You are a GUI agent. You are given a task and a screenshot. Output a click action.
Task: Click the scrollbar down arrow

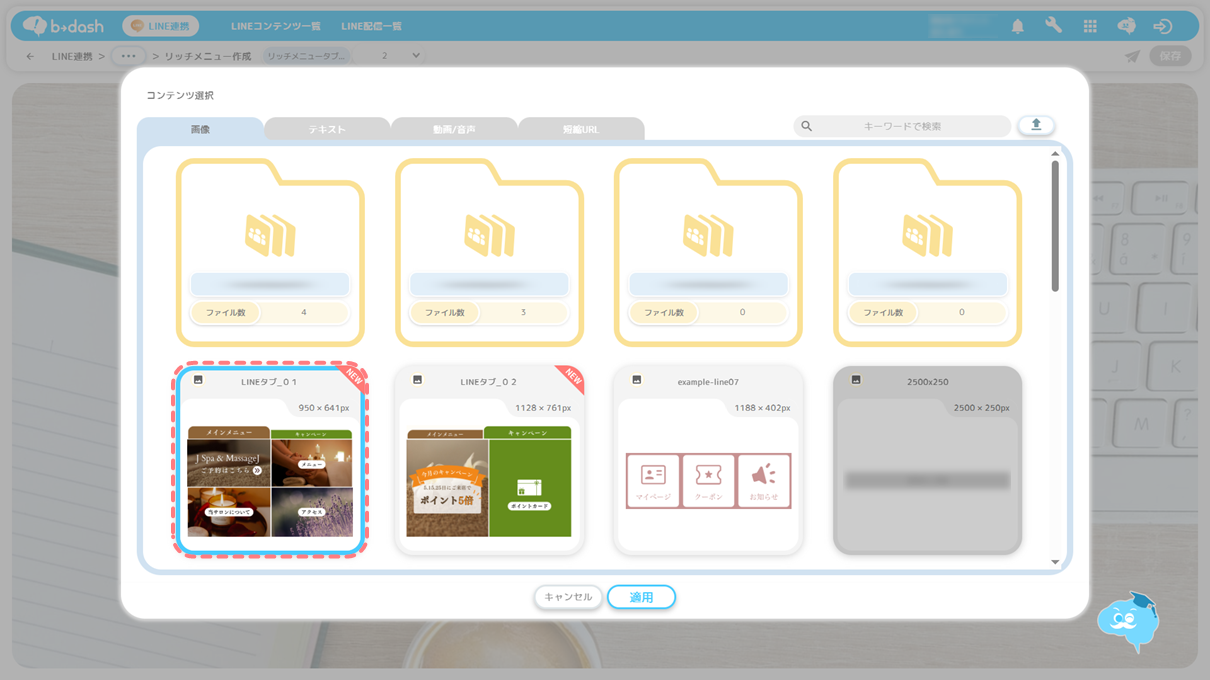tap(1055, 562)
